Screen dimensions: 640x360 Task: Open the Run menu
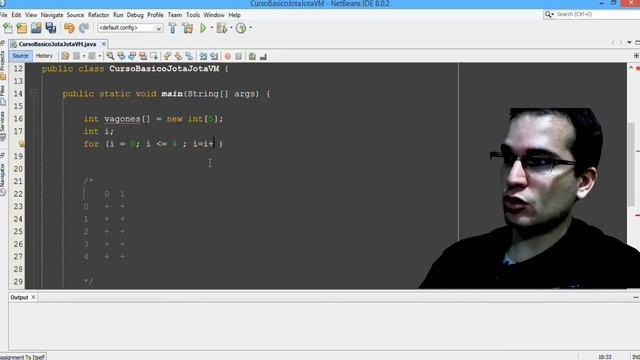tap(118, 15)
